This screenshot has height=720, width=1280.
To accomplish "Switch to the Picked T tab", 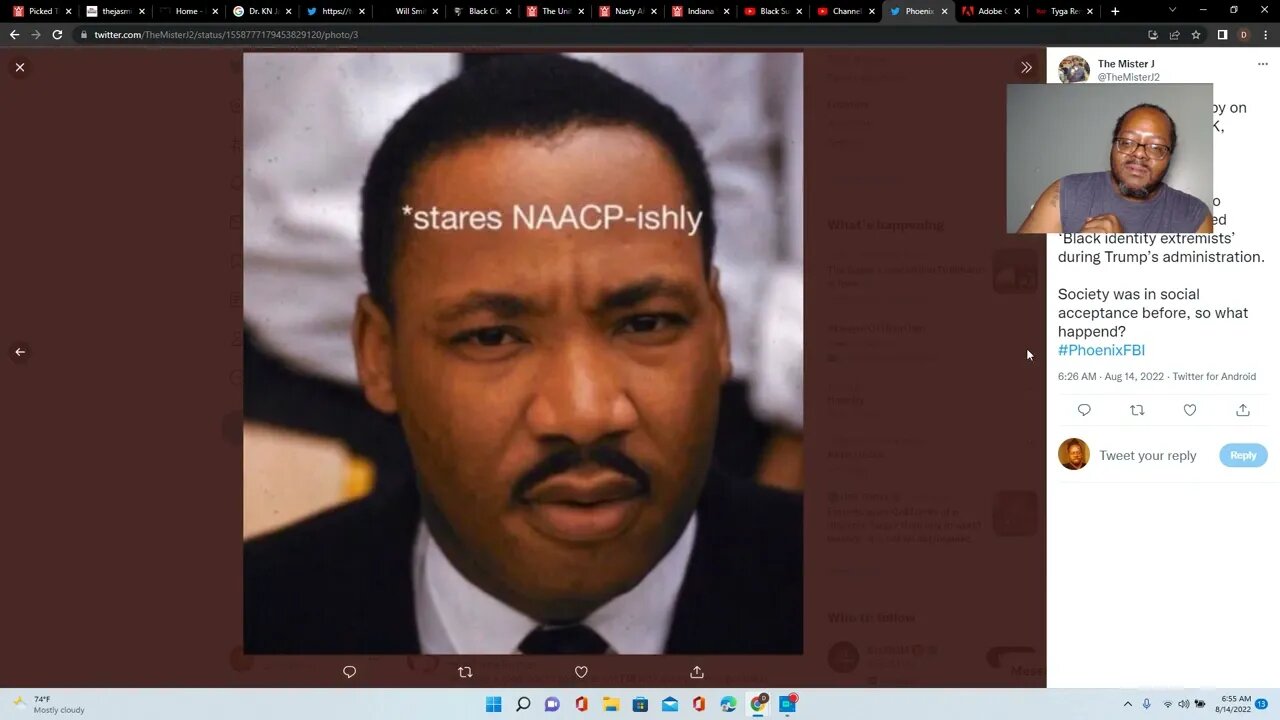I will coord(40,11).
